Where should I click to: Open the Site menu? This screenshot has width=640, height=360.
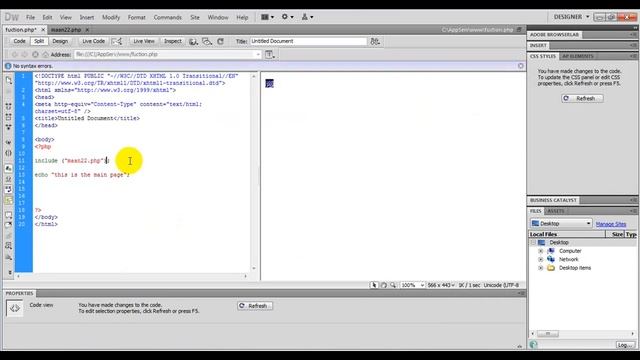195,18
